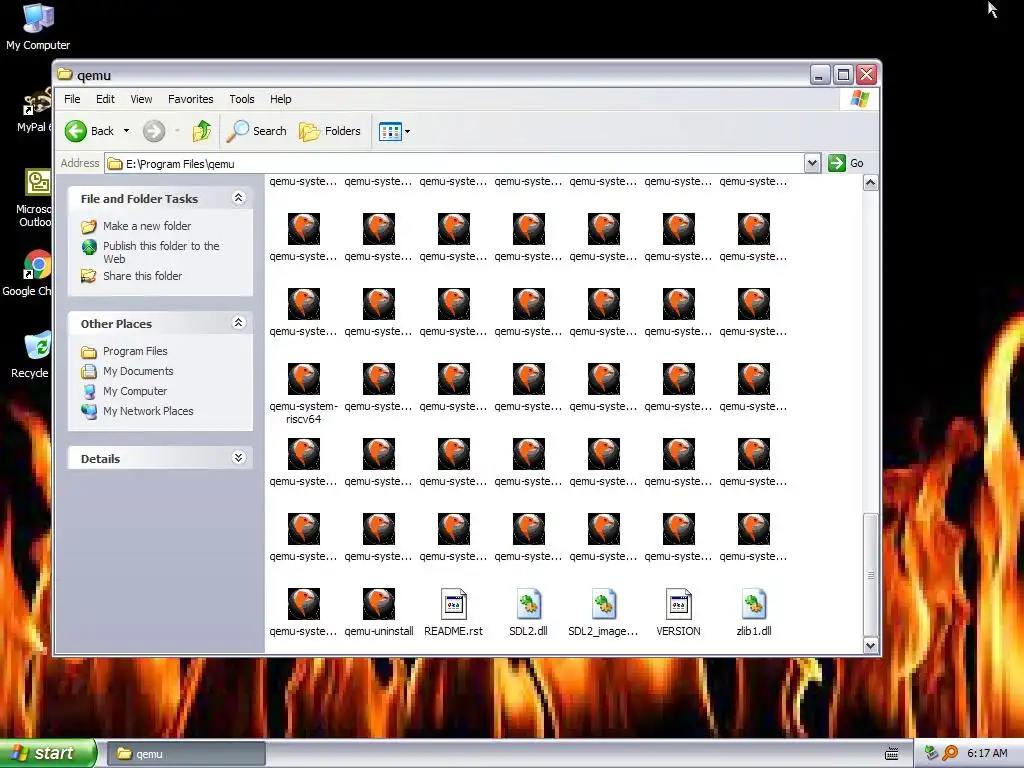Screen dimensions: 1024x768
Task: Open the VERSION file icon
Action: click(679, 604)
